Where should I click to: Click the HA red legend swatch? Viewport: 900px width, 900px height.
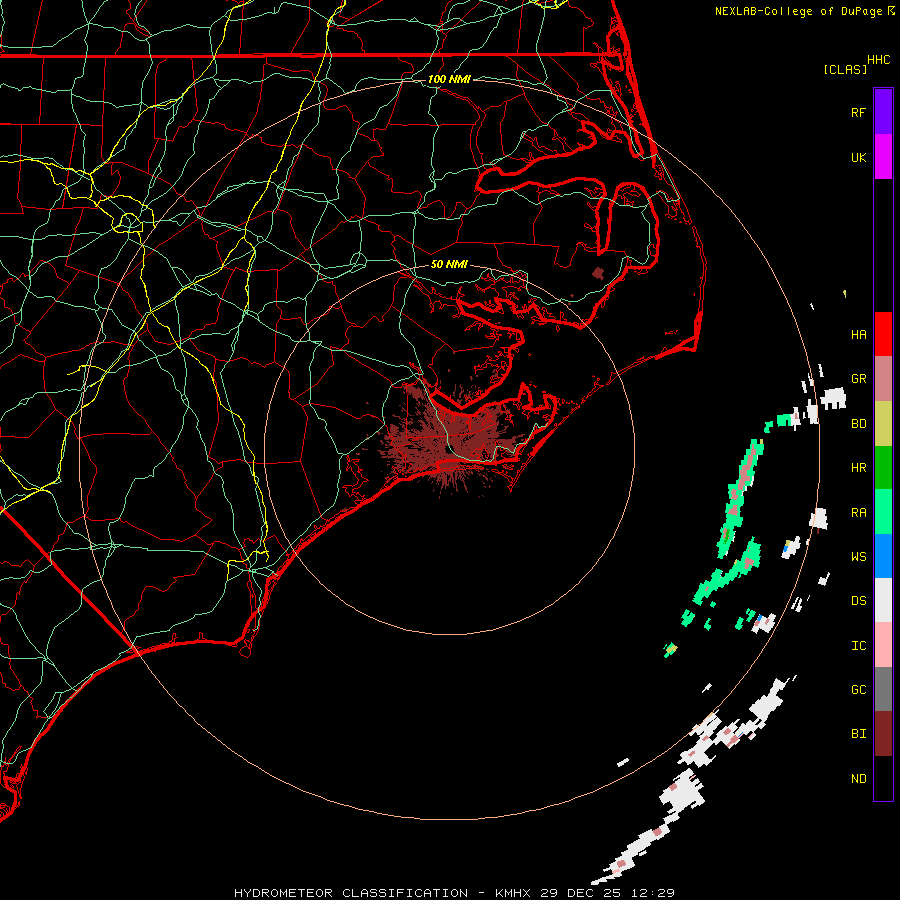[x=883, y=334]
